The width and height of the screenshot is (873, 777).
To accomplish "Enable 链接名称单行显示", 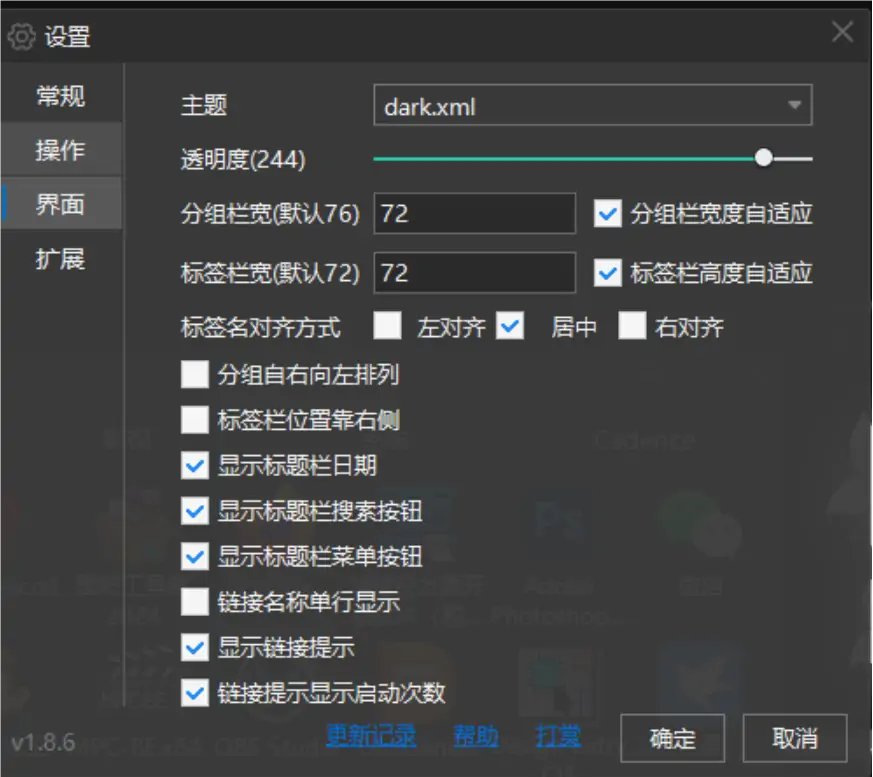I will (x=195, y=602).
